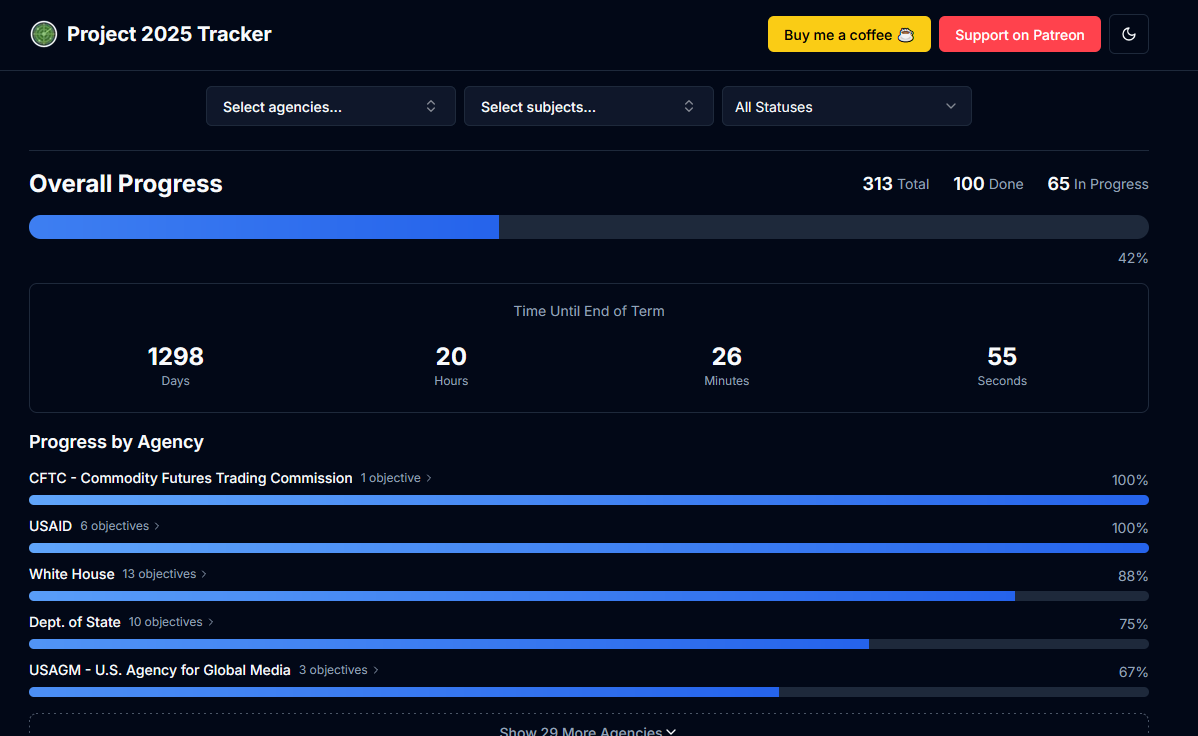Click the Overall Progress bar
Image resolution: width=1198 pixels, height=736 pixels.
(588, 227)
